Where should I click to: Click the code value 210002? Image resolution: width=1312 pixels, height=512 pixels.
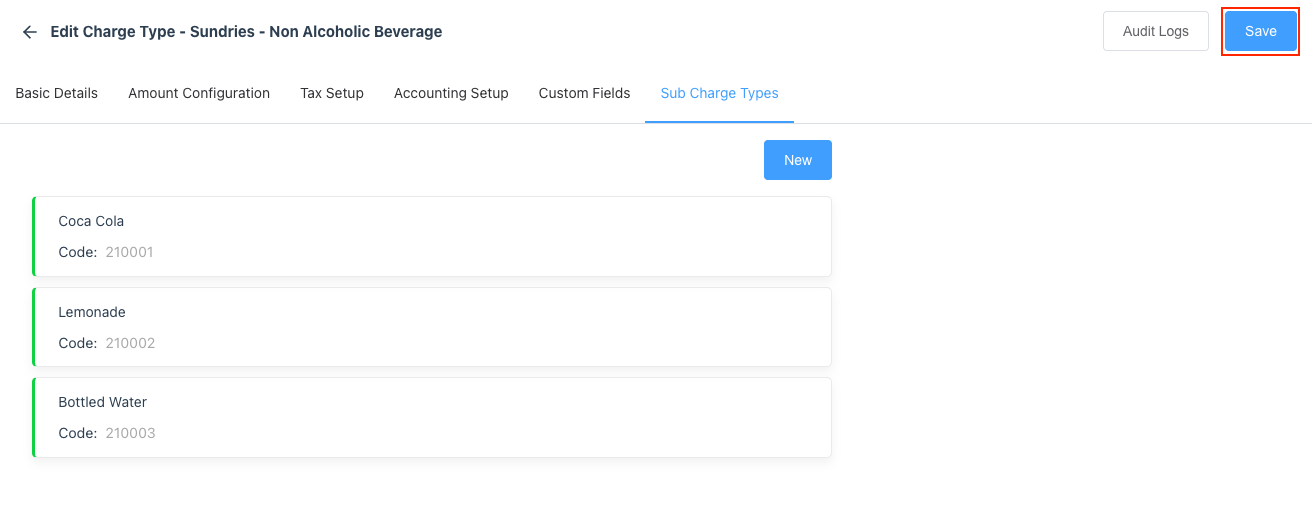pos(130,343)
